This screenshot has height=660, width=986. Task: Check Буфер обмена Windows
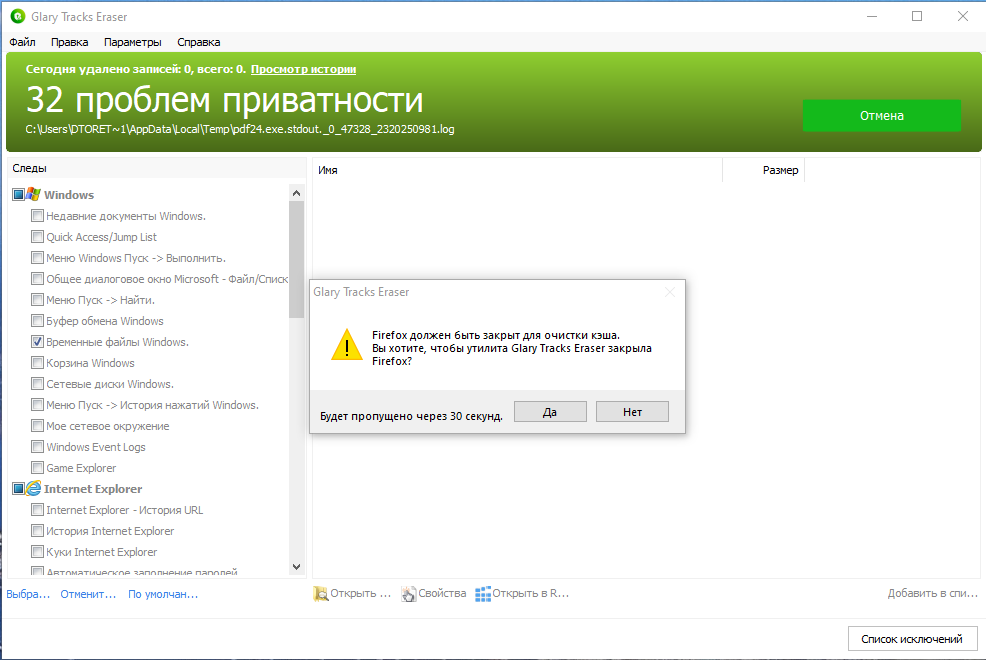tap(37, 320)
